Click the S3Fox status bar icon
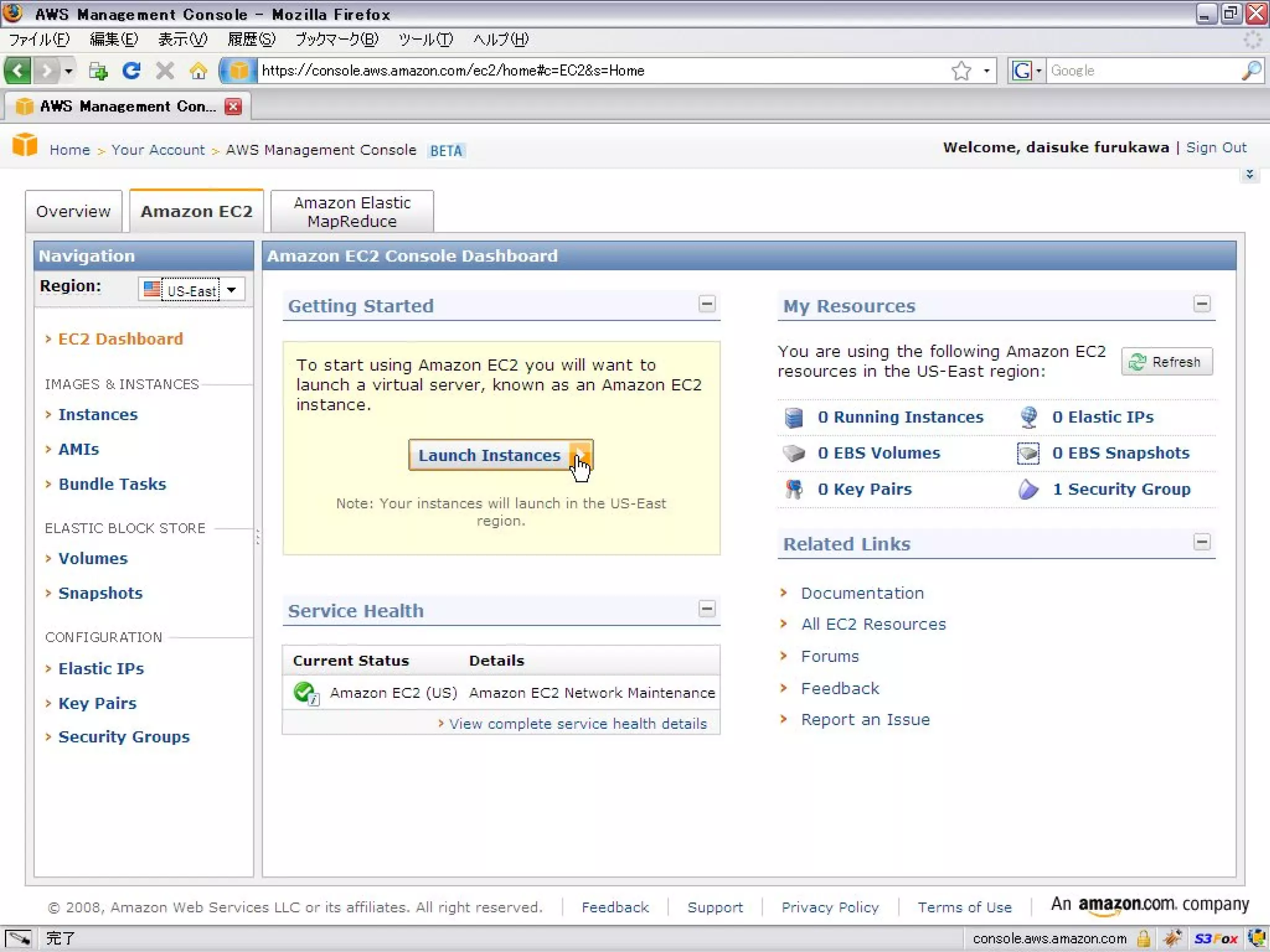The height and width of the screenshot is (952, 1270). (x=1215, y=938)
